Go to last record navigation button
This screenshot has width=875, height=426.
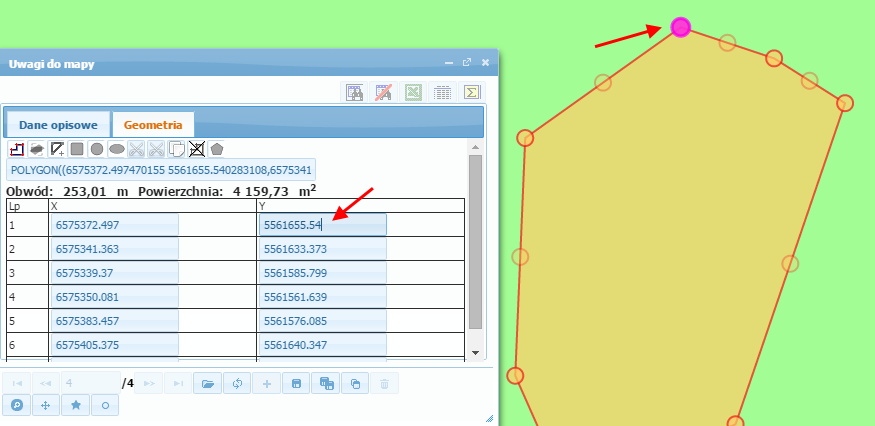(178, 384)
